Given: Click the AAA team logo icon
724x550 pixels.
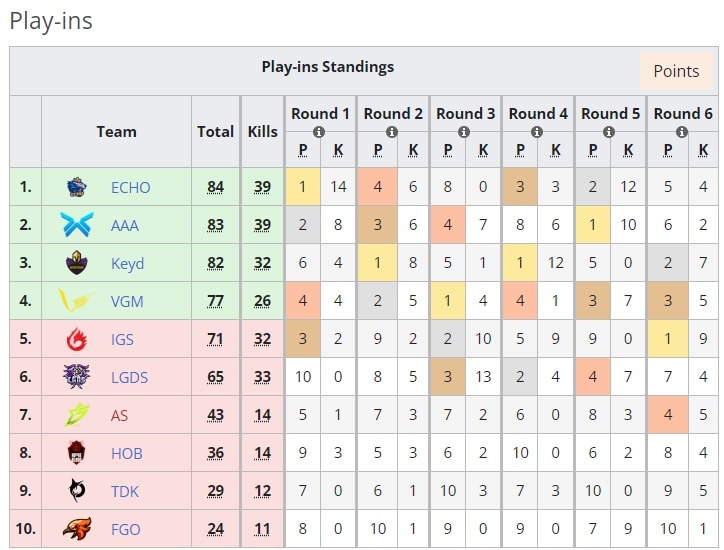Looking at the screenshot, I should [77, 225].
